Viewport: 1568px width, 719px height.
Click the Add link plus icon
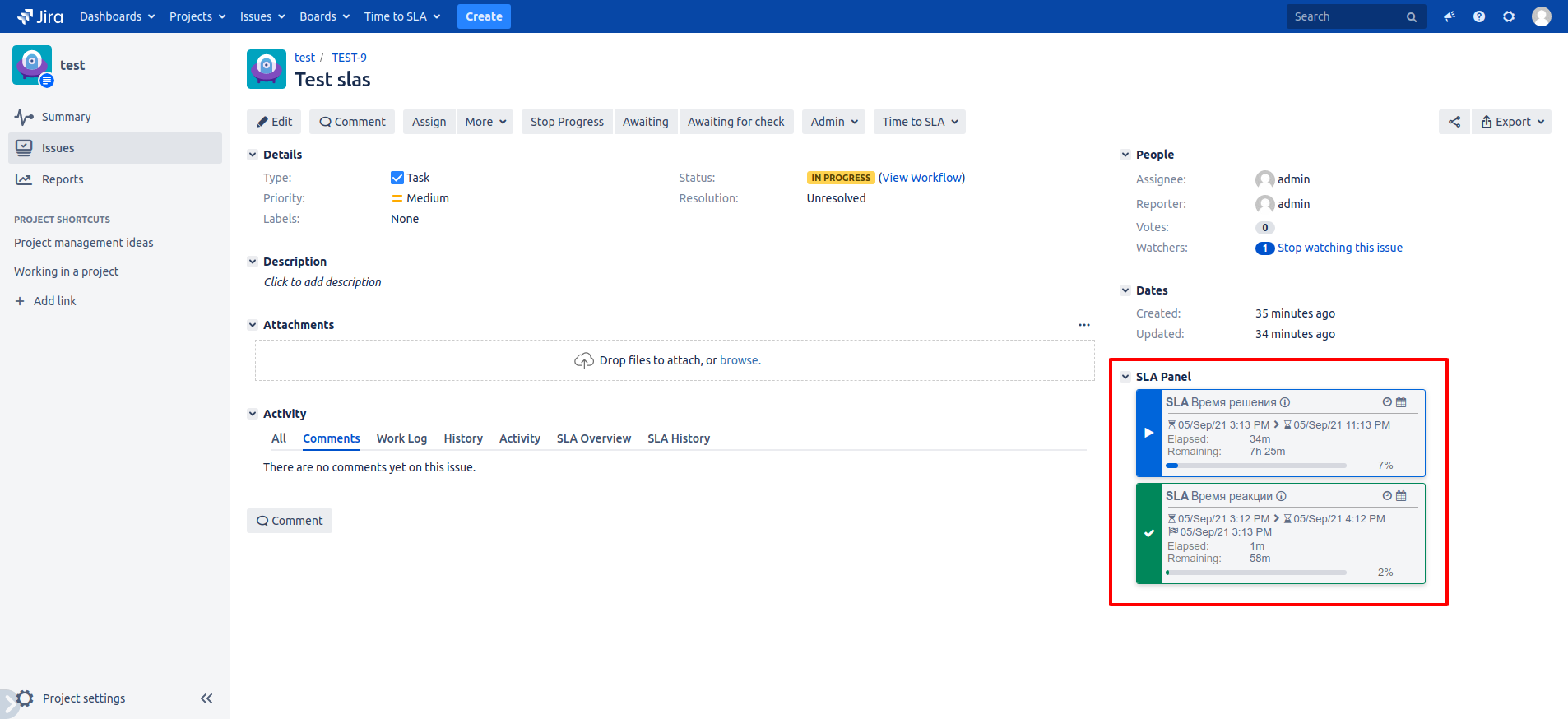pos(20,301)
